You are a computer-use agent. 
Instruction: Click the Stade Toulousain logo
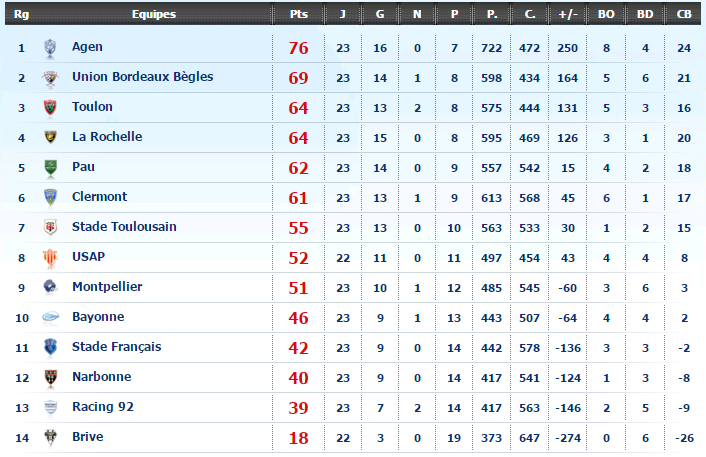[50, 228]
